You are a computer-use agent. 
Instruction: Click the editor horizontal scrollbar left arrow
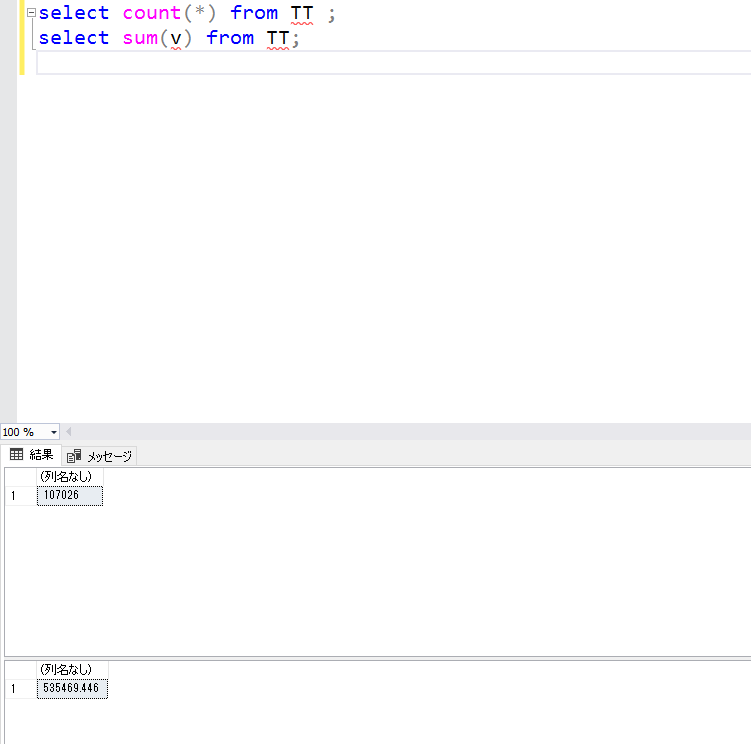(x=68, y=432)
